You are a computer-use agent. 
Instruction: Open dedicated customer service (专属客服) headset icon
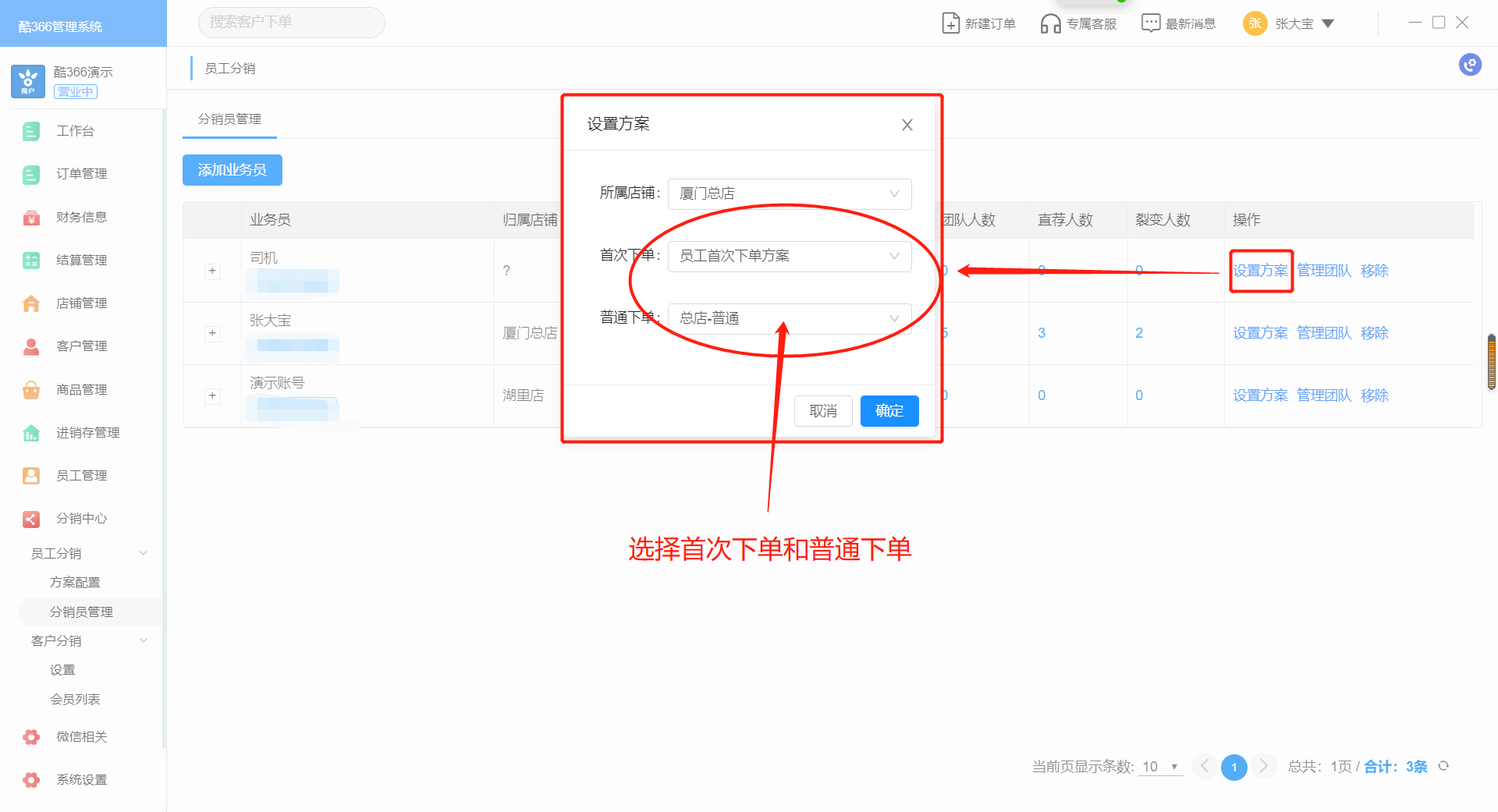[x=1050, y=23]
